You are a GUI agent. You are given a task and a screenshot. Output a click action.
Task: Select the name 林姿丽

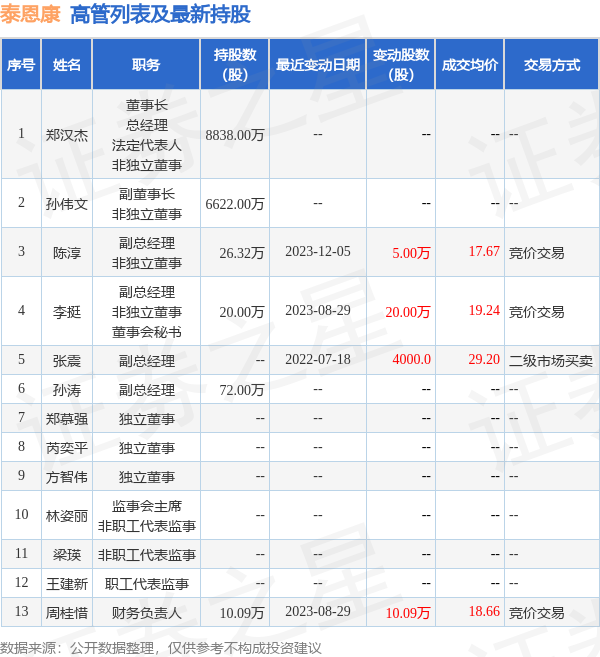click(x=67, y=516)
